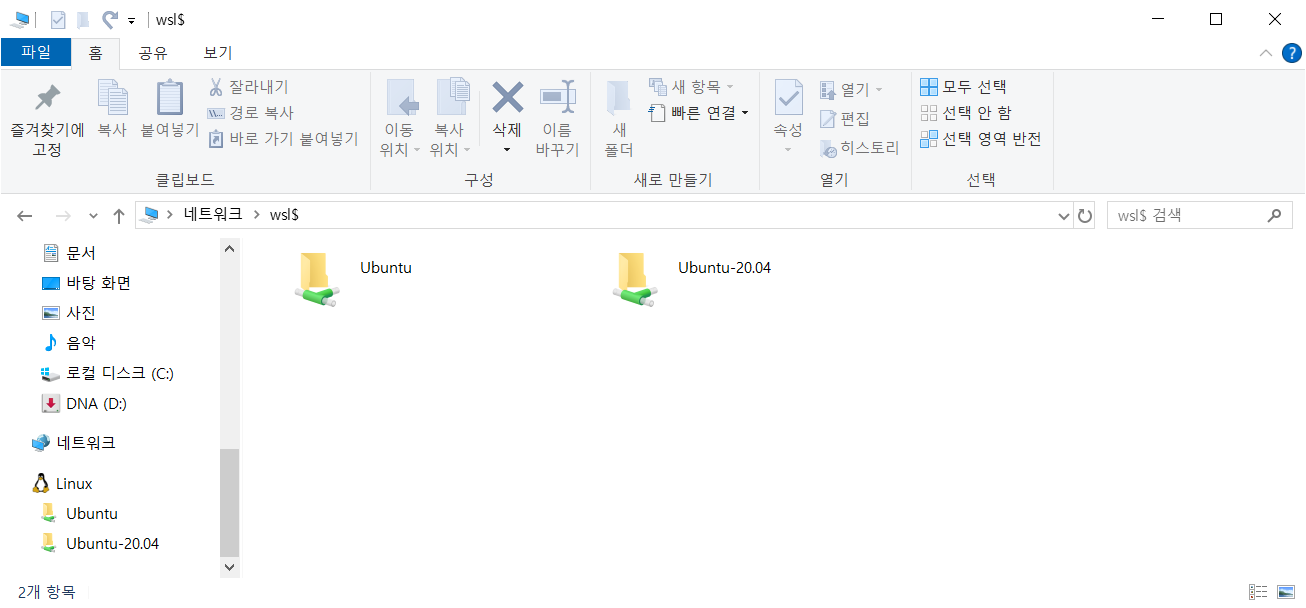The height and width of the screenshot is (608, 1306).
Task: Click the forward navigation arrow
Action: coord(62,215)
